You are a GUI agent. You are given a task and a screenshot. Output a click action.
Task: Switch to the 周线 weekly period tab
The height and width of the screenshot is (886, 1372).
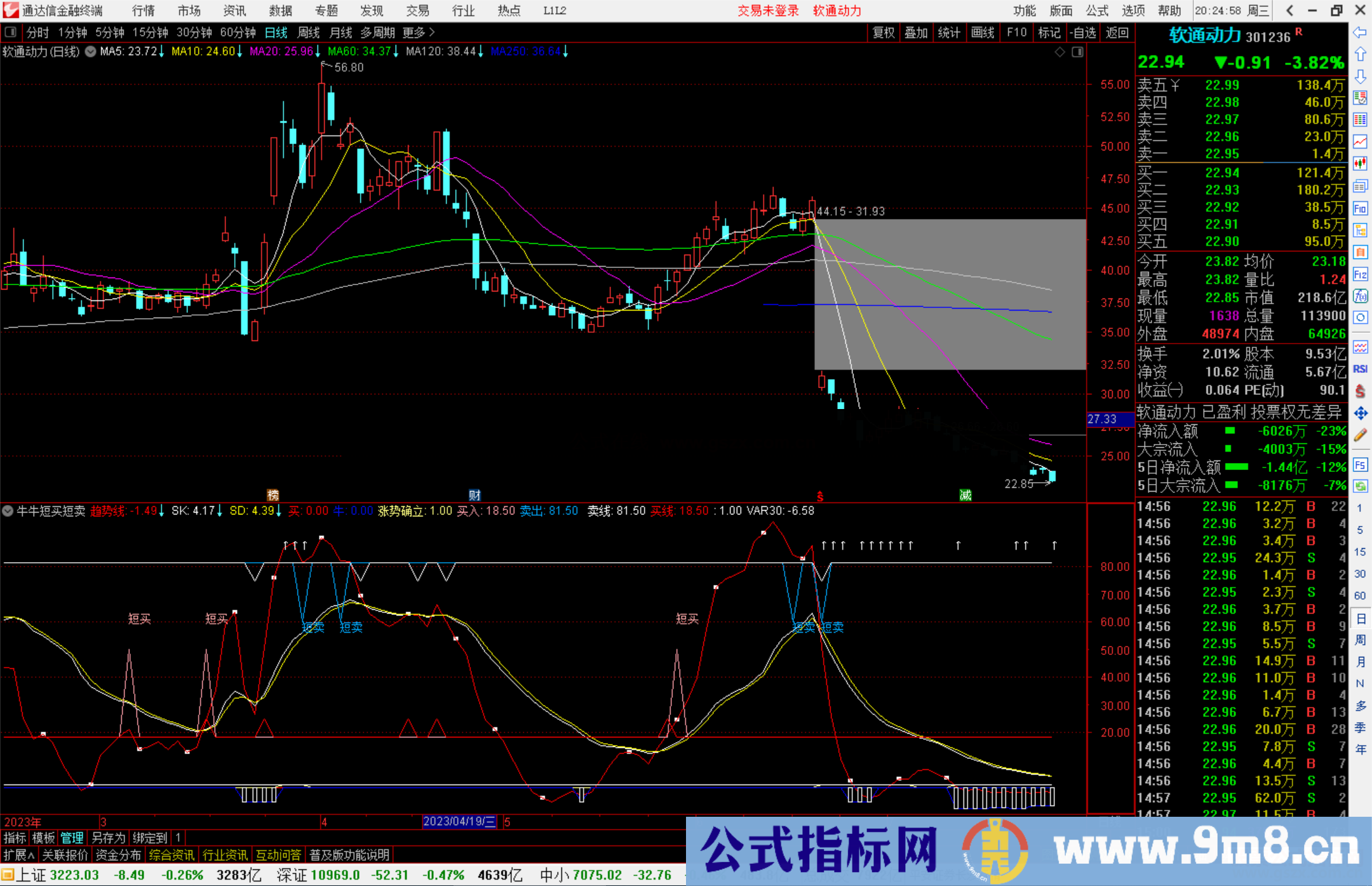[309, 32]
